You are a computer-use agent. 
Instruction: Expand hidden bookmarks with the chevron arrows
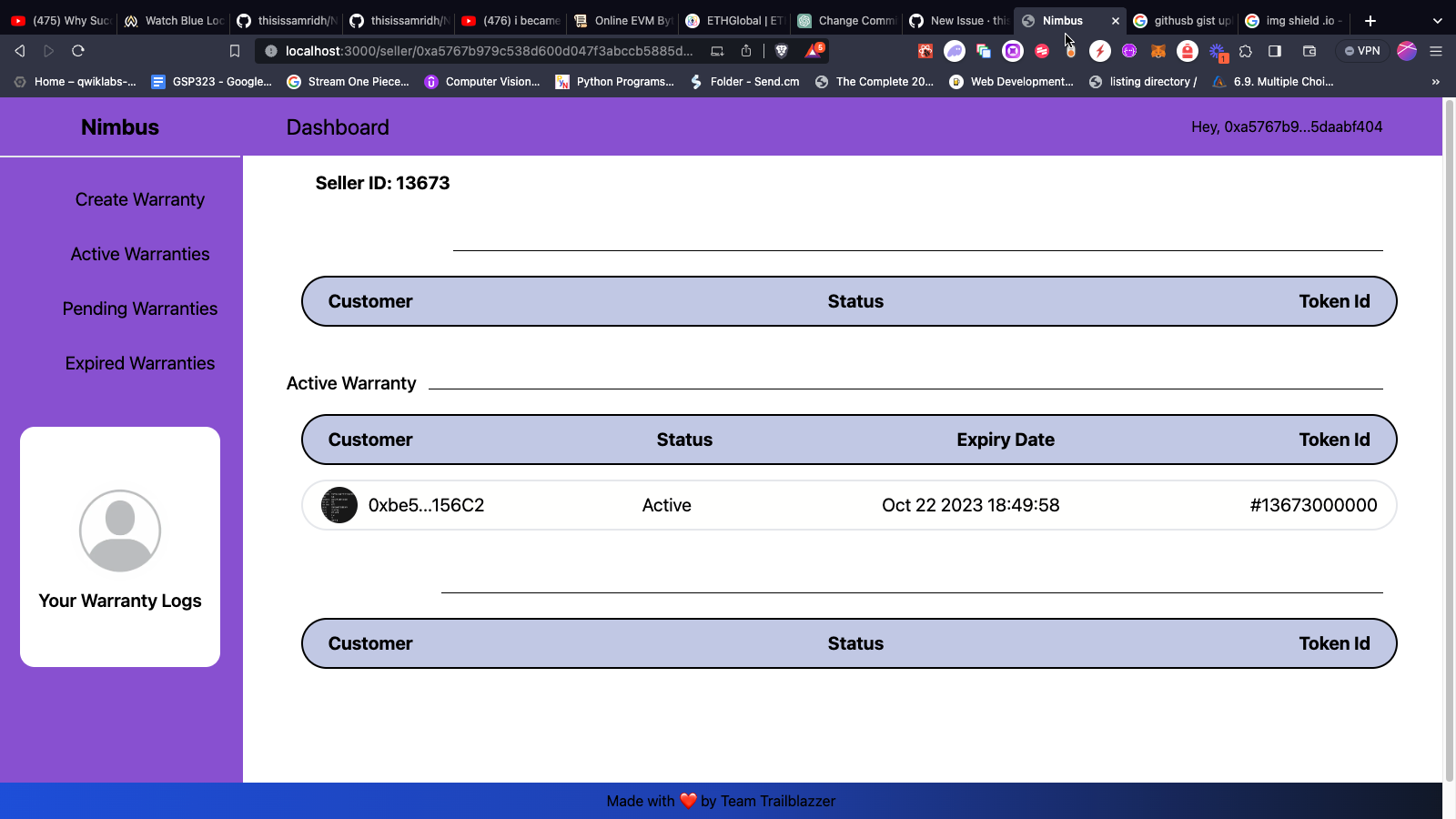[x=1436, y=81]
